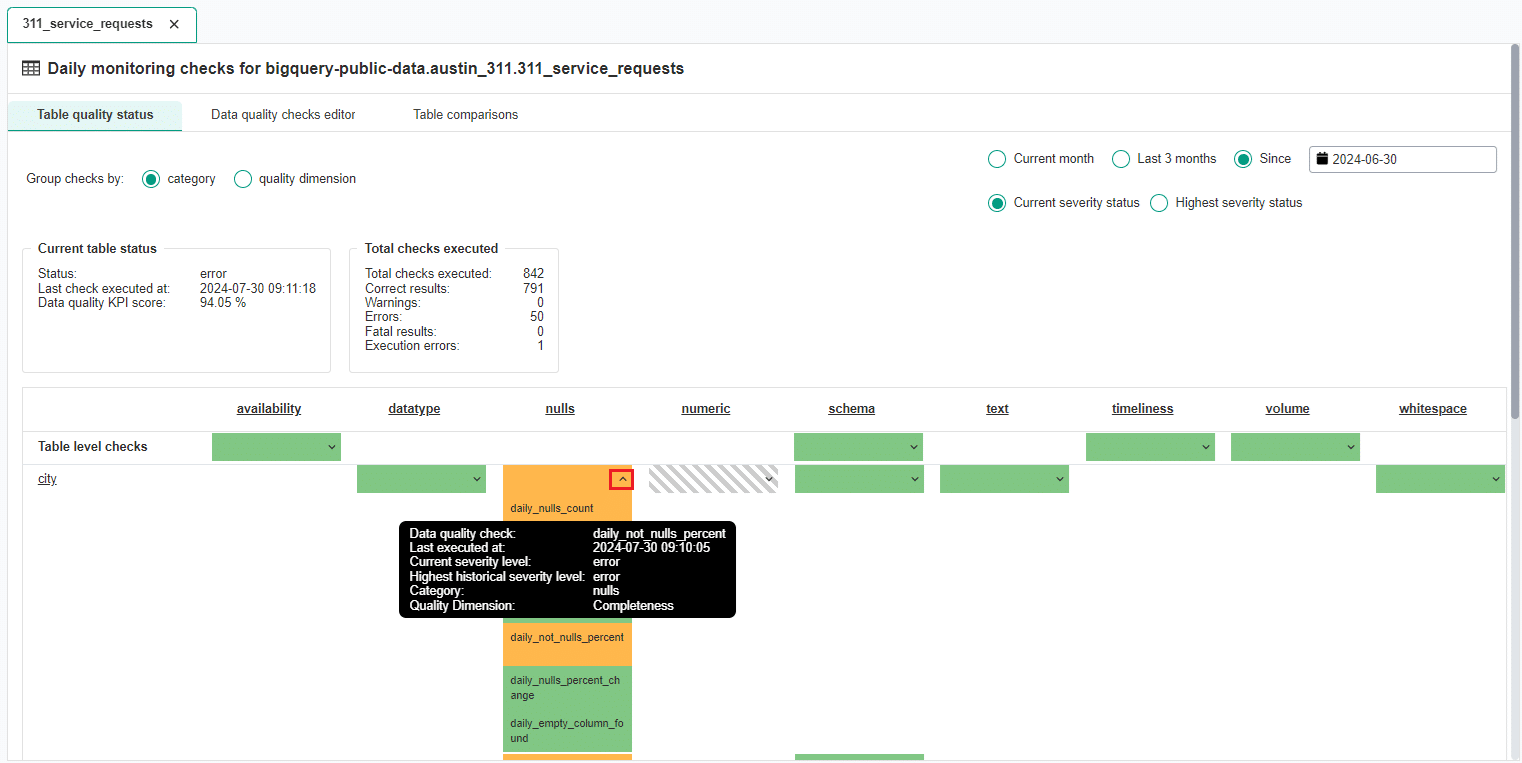Expand the datatype severity dropdown in city row
1522x763 pixels.
(x=478, y=479)
